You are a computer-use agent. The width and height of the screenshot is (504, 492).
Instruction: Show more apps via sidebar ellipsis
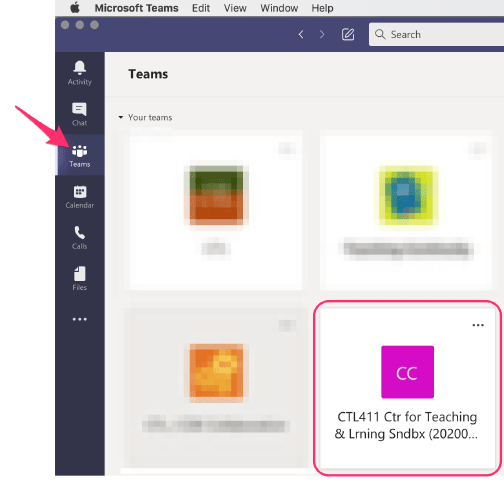[79, 319]
